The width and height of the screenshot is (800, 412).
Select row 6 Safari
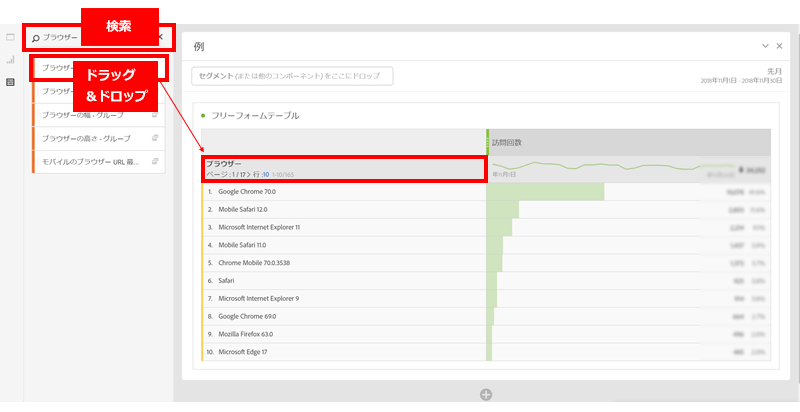click(344, 280)
